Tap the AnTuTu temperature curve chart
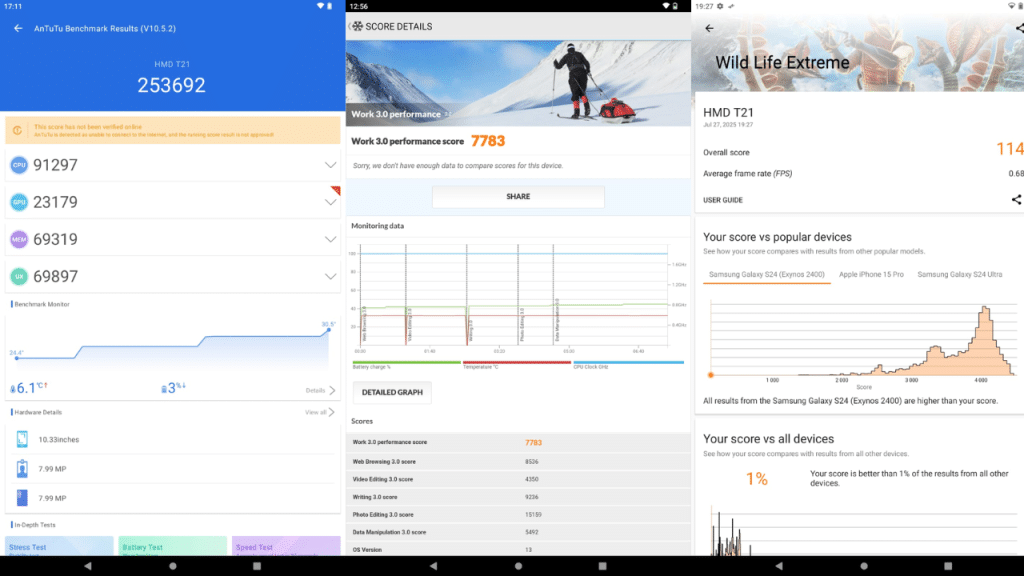This screenshot has width=1024, height=576. (x=172, y=345)
